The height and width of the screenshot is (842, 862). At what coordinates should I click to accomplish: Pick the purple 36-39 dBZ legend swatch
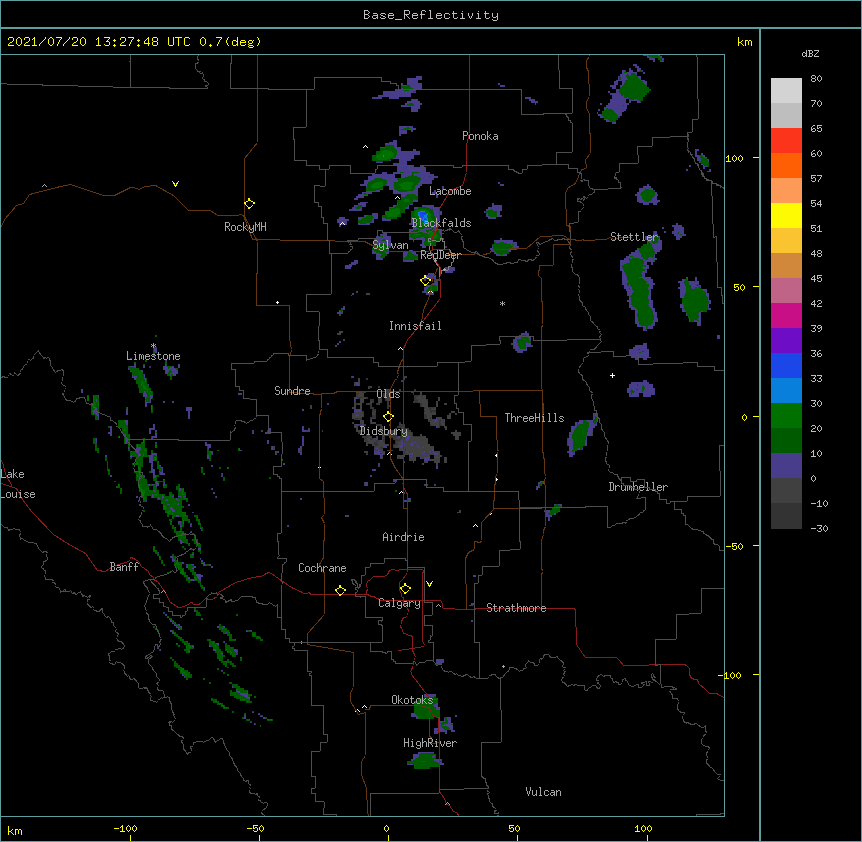click(x=786, y=341)
